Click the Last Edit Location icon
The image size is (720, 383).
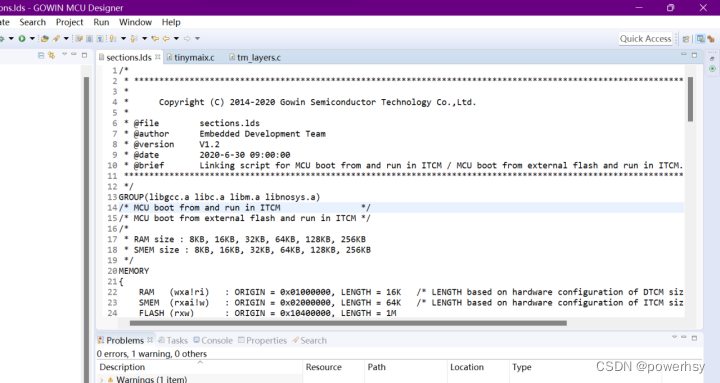pyautogui.click(x=155, y=39)
